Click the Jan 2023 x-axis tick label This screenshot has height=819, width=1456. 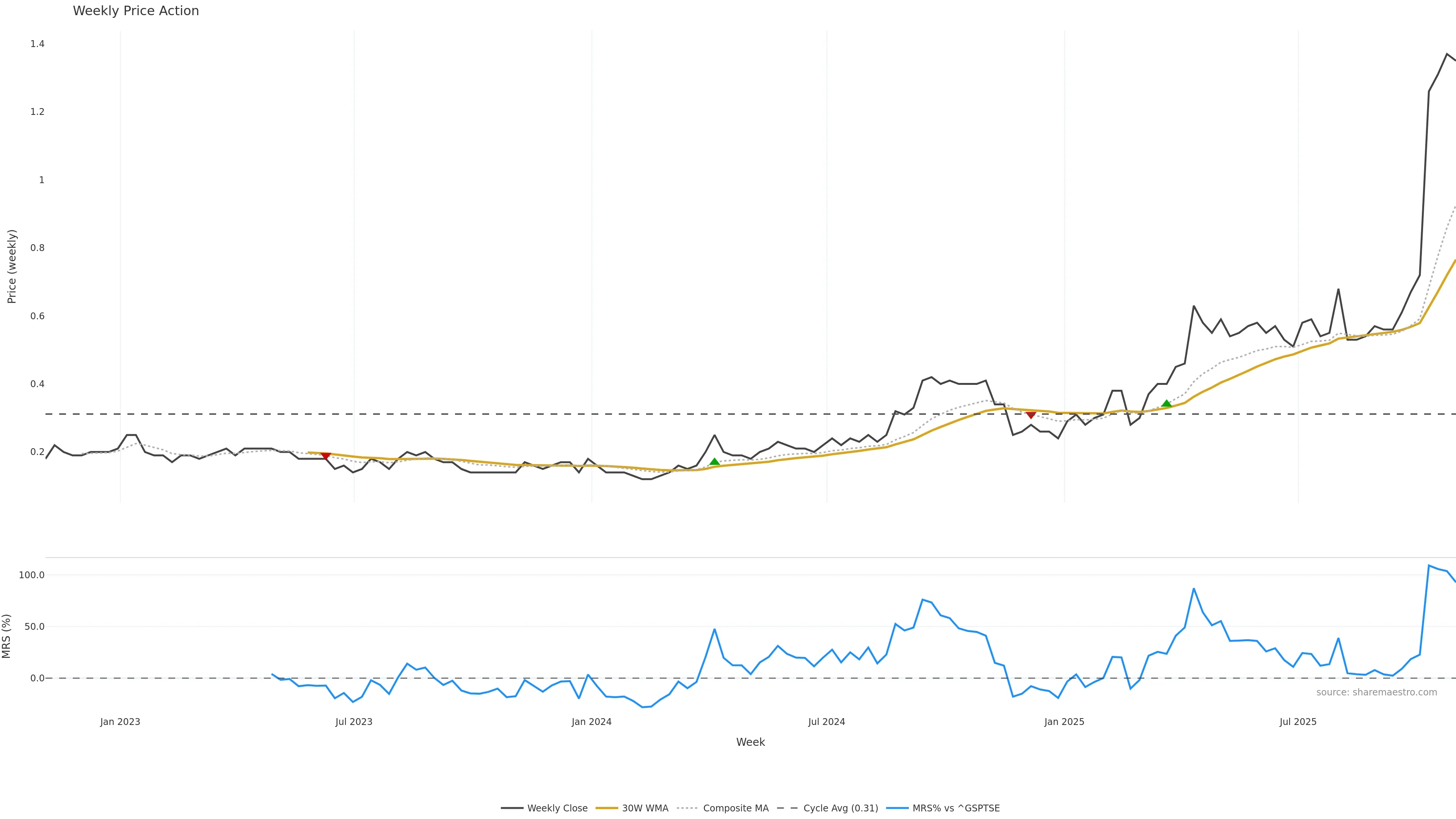(120, 722)
